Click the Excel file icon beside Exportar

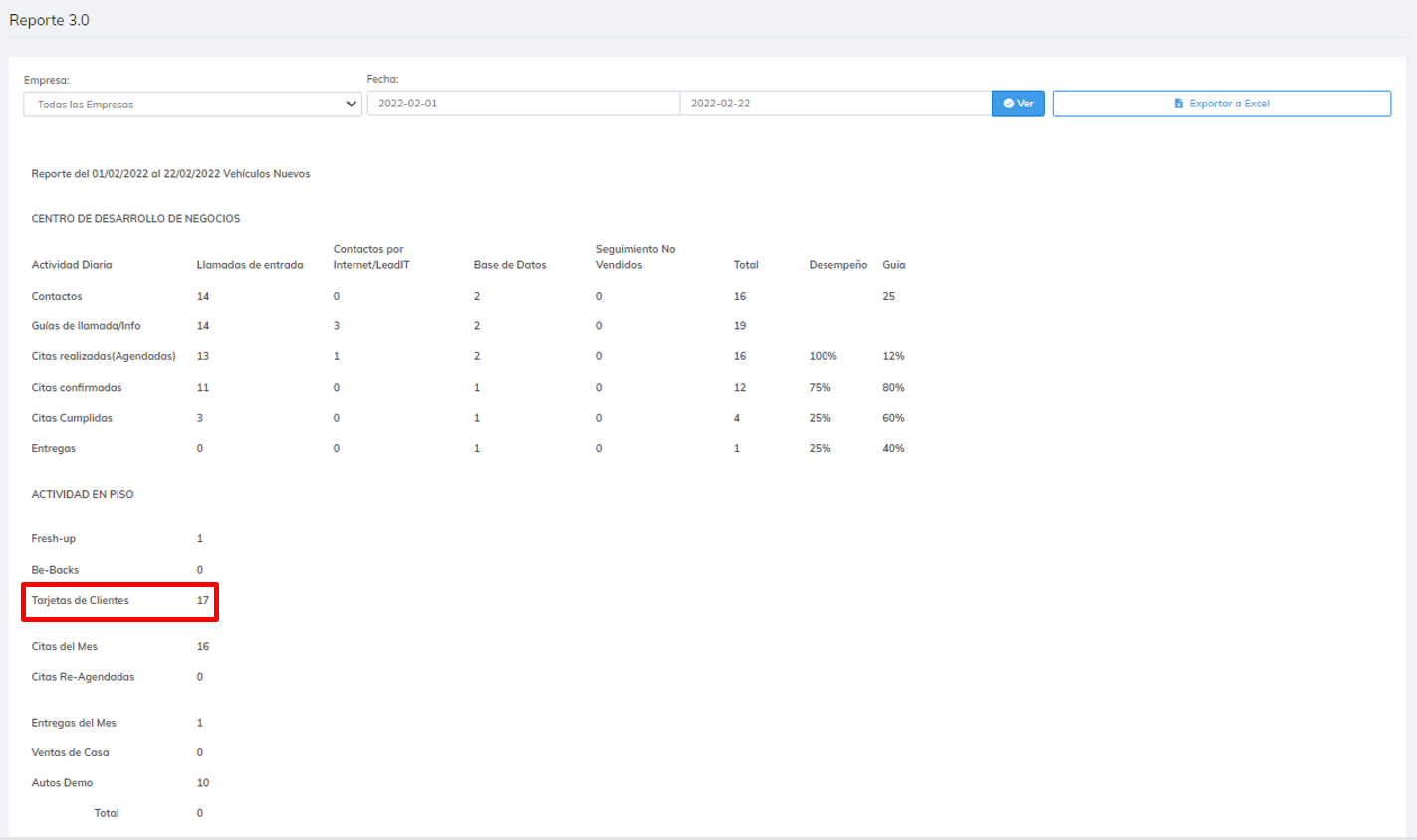(x=1179, y=104)
